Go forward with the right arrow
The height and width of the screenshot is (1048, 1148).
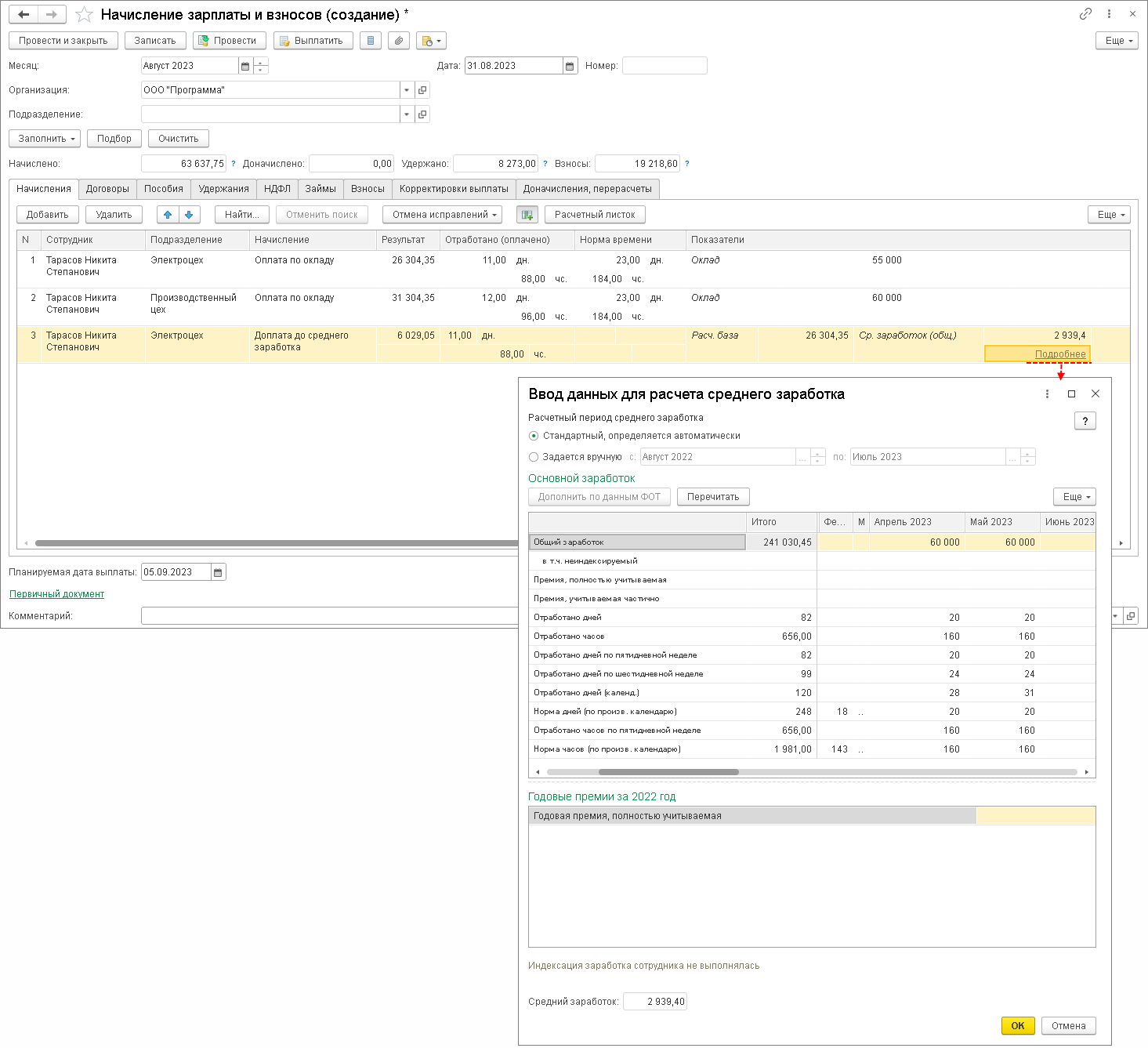point(52,14)
